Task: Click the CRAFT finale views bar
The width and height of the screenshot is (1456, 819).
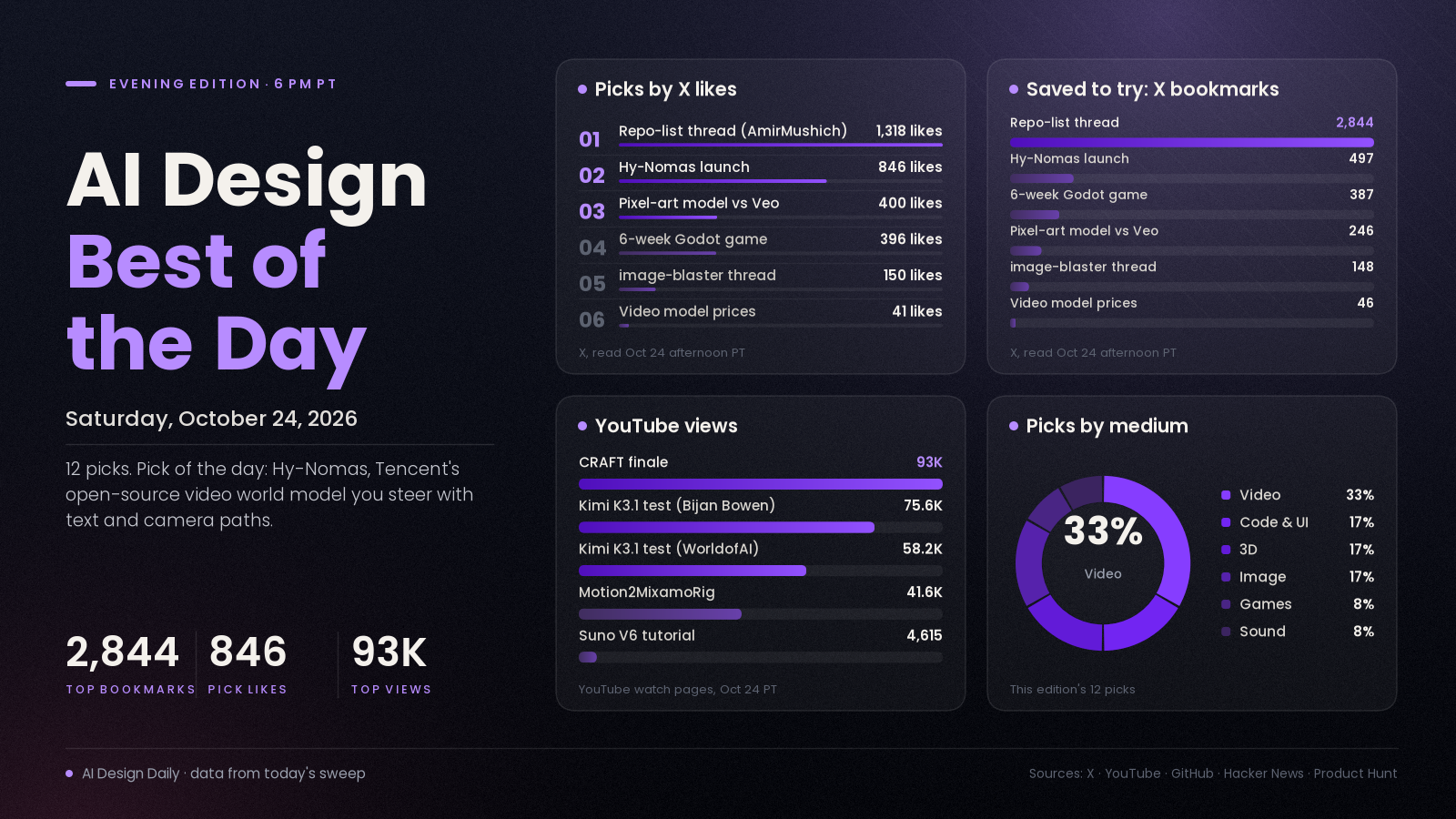Action: point(761,484)
